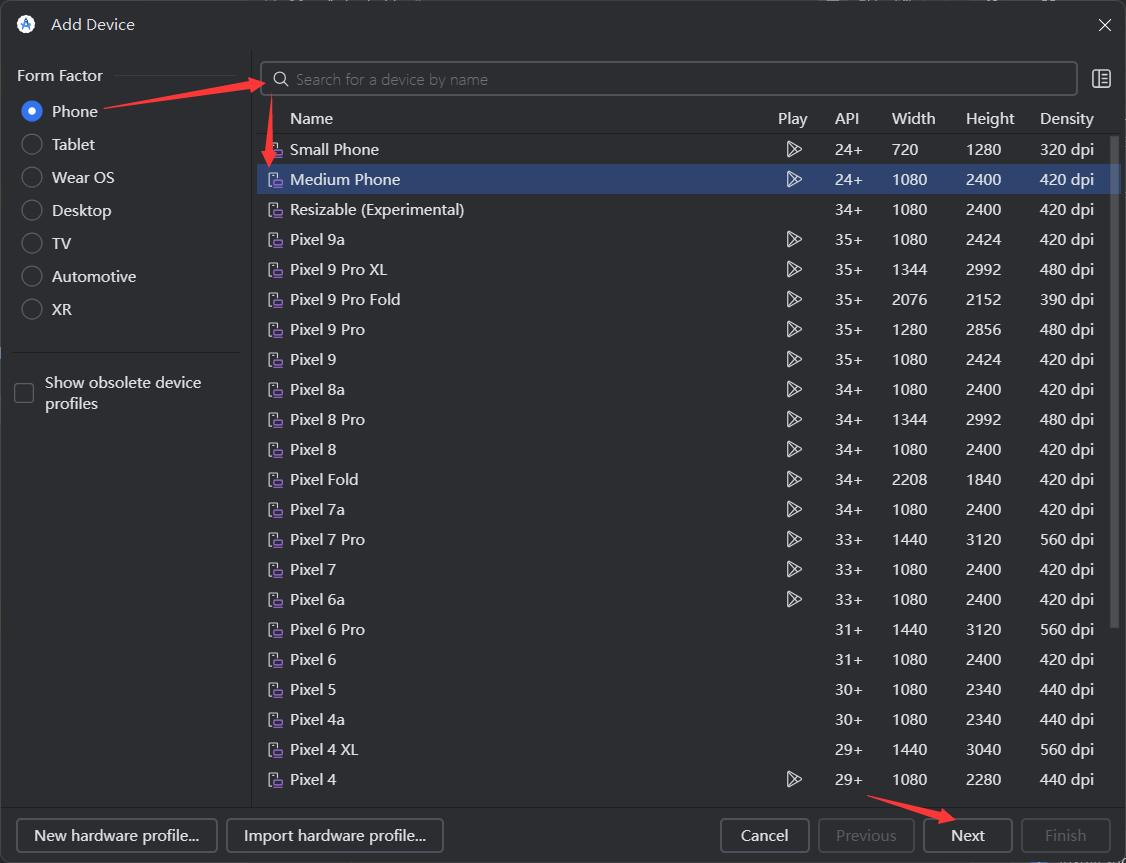Click the Play Store icon for Medium Phone
Viewport: 1126px width, 863px height.
click(x=794, y=179)
